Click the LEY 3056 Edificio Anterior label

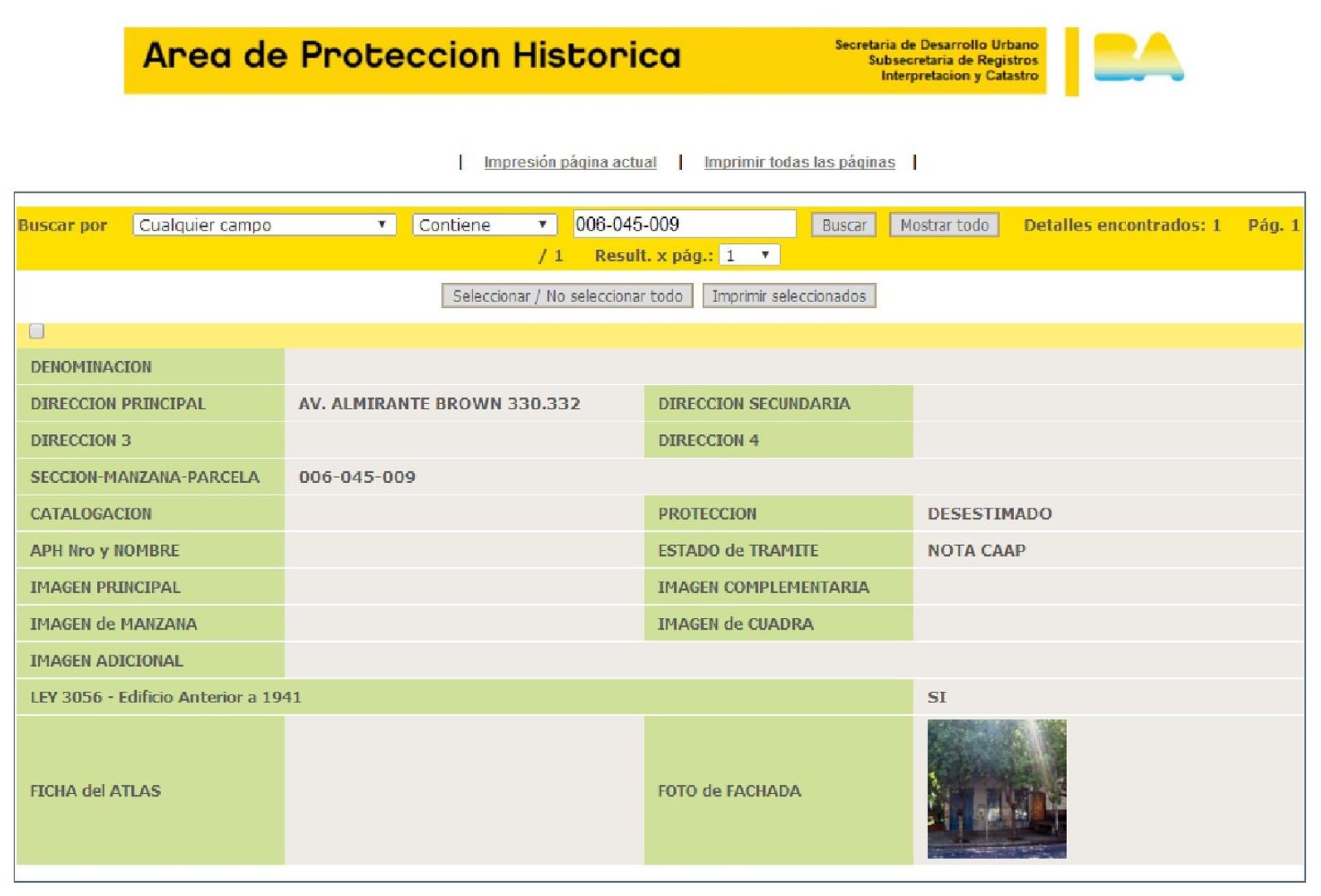click(x=166, y=698)
